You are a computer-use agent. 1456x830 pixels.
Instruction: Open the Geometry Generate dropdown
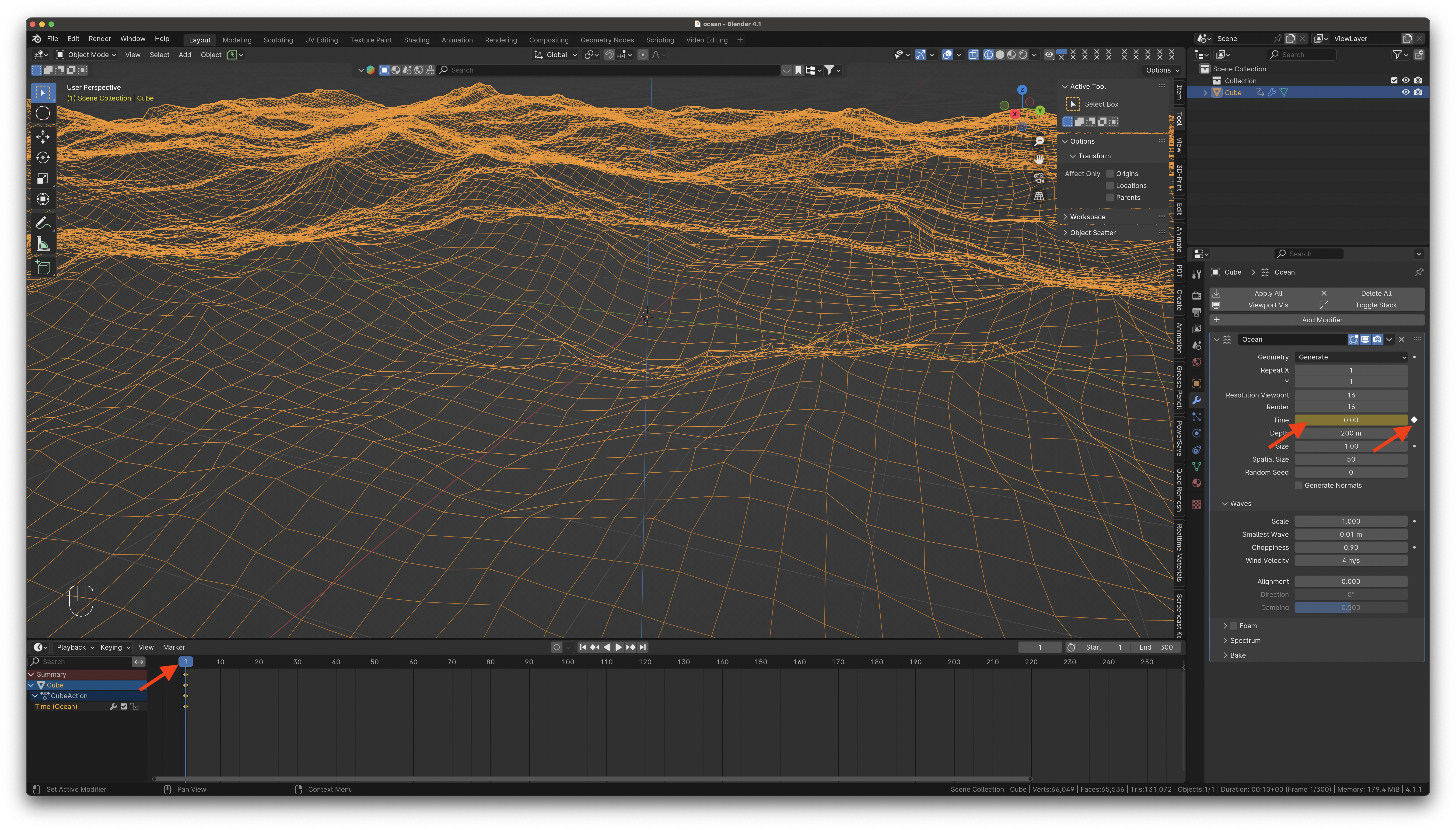tap(1351, 357)
